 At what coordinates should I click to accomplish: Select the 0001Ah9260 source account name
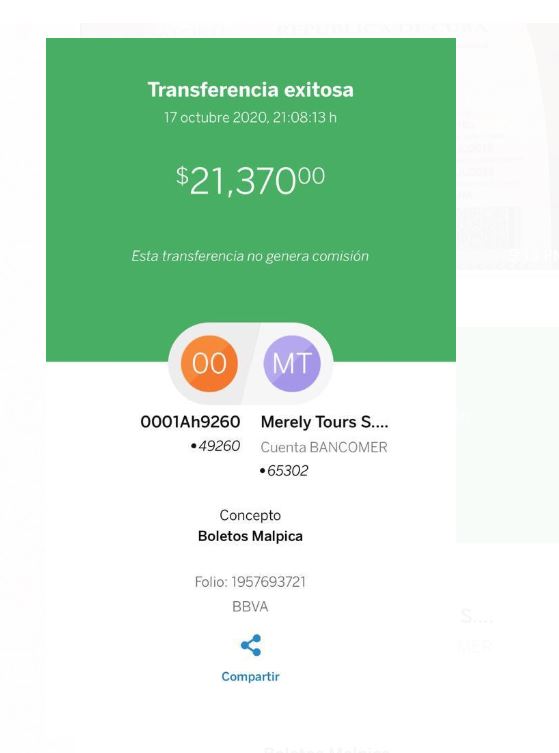(x=190, y=422)
